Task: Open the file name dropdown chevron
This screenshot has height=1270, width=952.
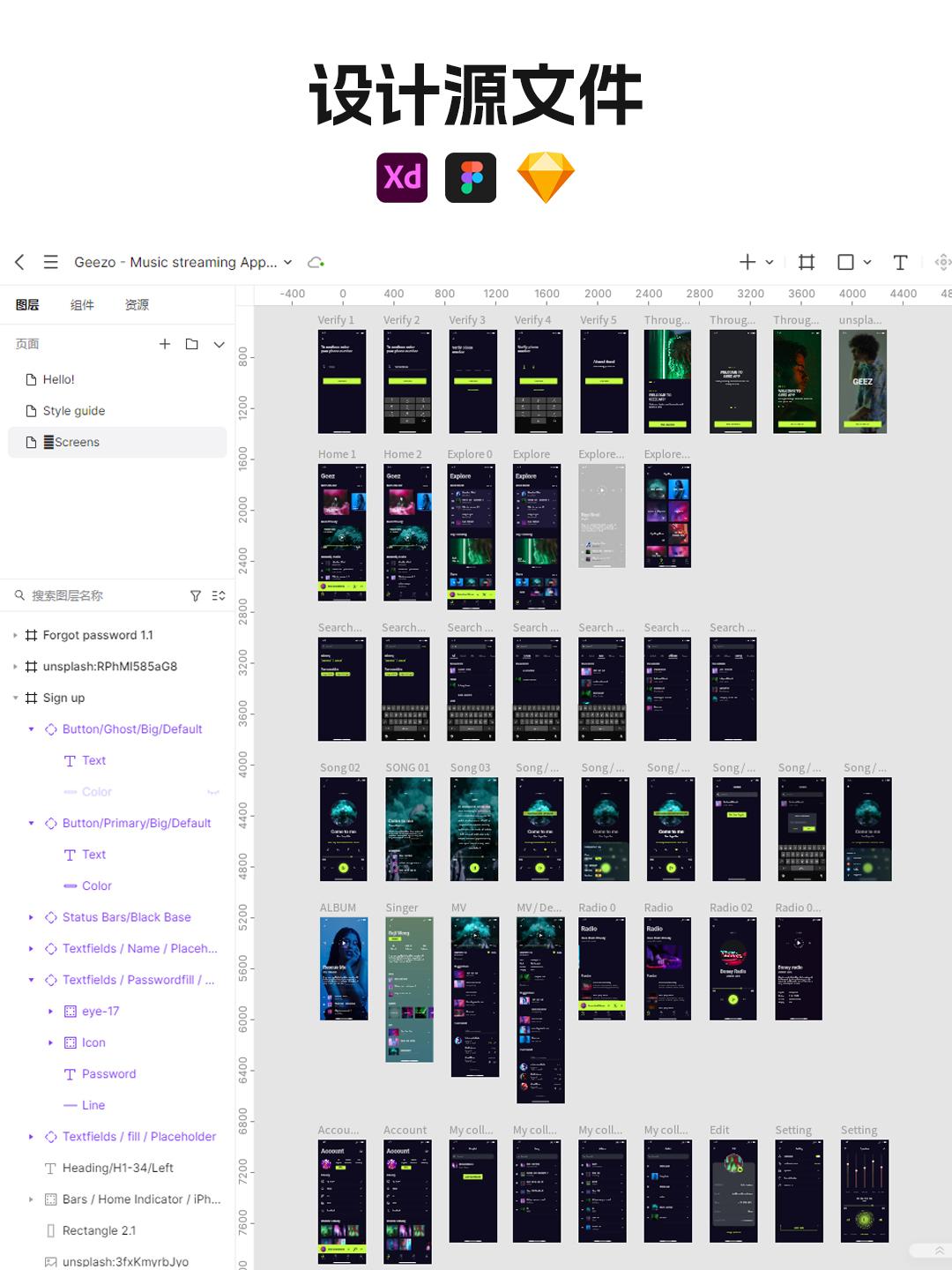Action: [287, 262]
